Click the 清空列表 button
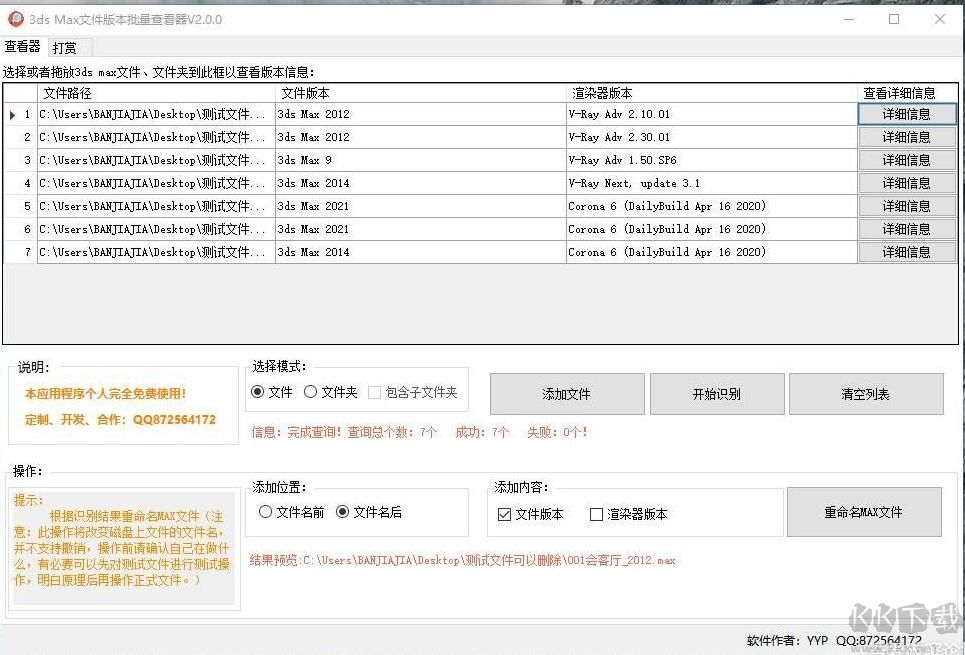 tap(866, 393)
